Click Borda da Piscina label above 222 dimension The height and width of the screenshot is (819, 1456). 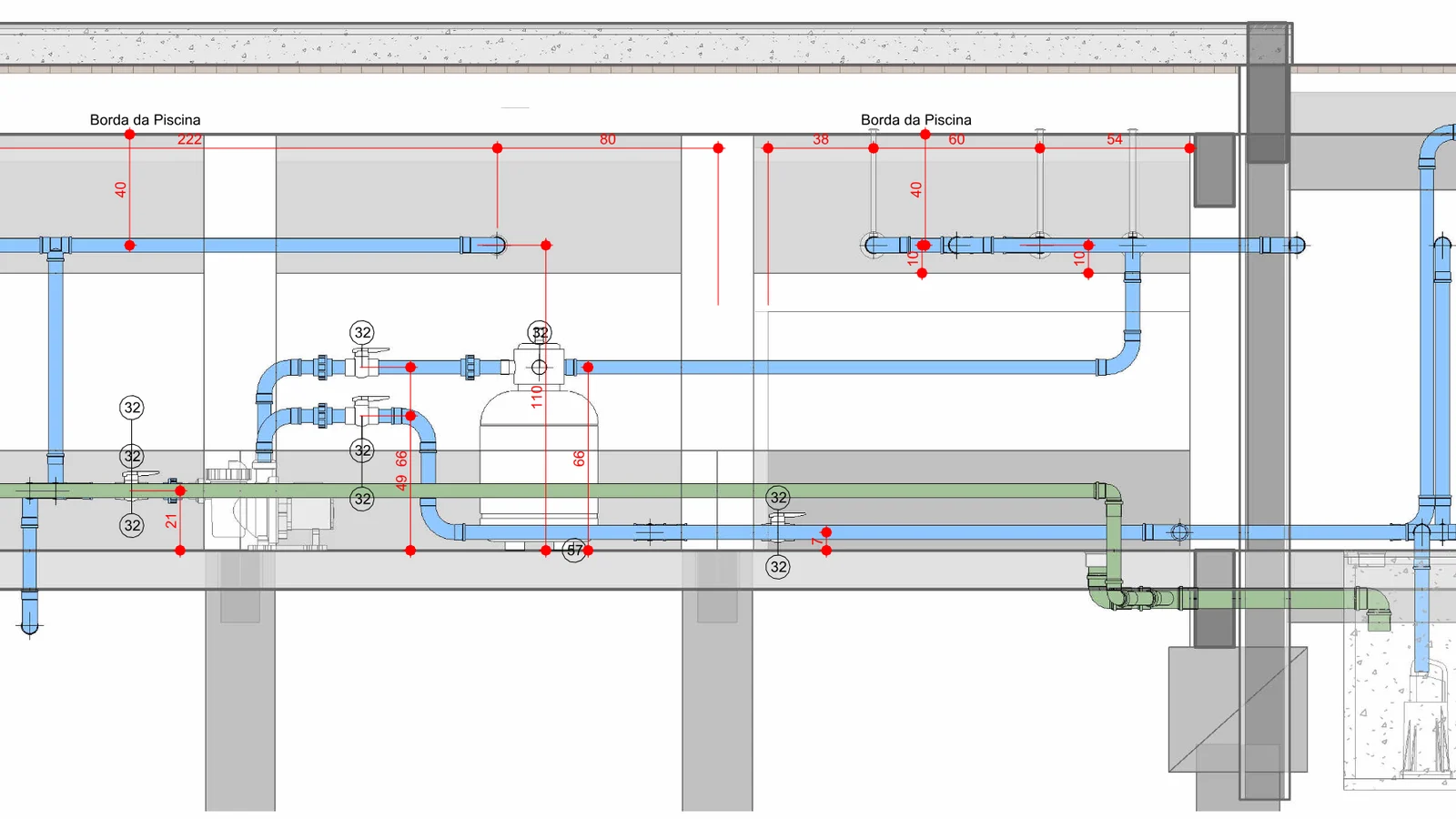point(145,119)
